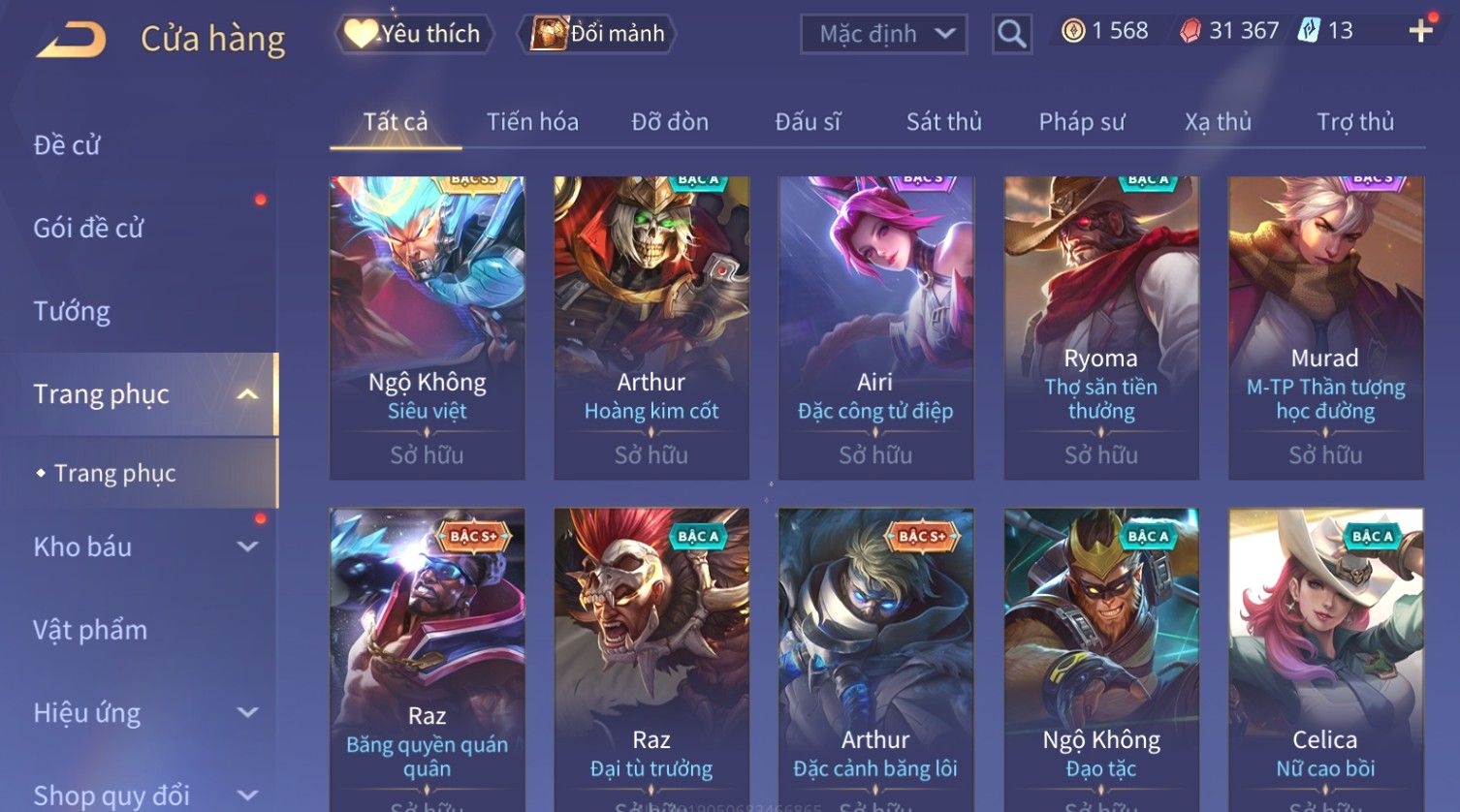Viewport: 1460px width, 812px height.
Task: Expand the Hiệu ứng sidebar section
Action: tap(248, 713)
